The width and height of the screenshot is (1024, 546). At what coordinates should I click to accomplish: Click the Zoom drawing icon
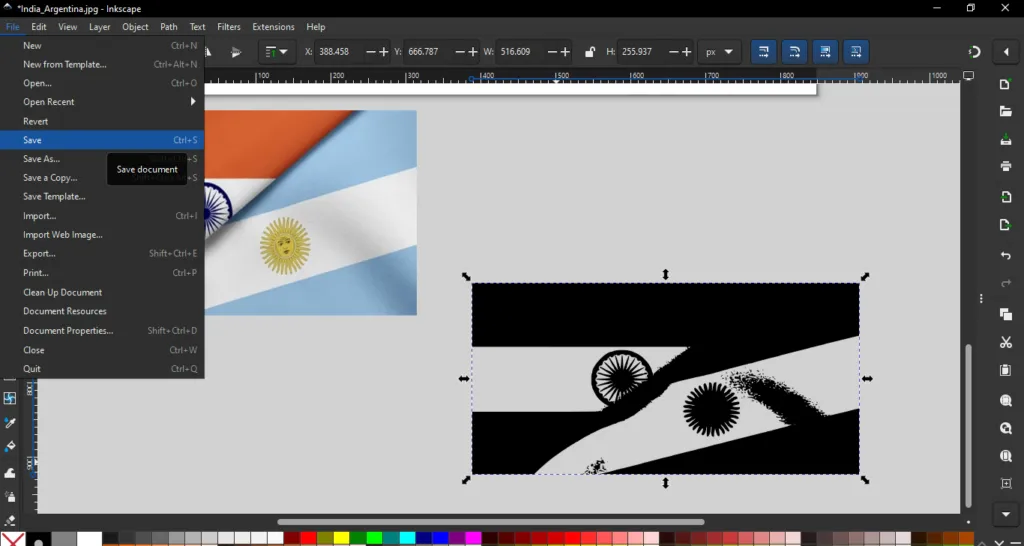click(x=1006, y=428)
